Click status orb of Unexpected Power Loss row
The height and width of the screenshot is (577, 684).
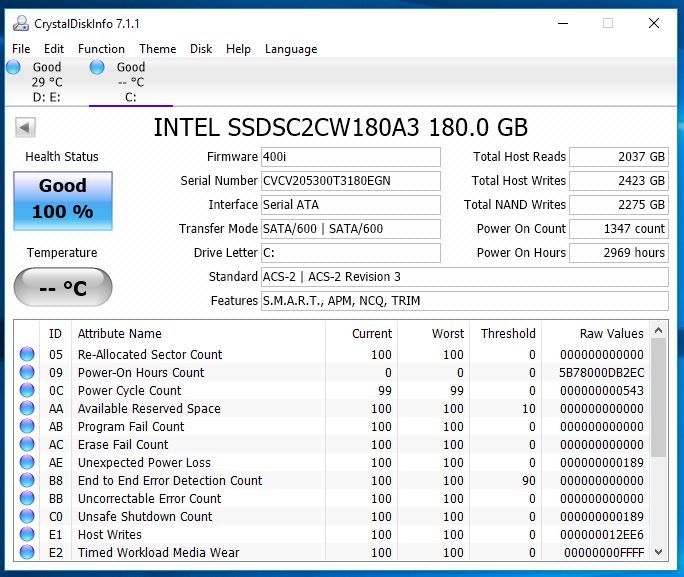[x=27, y=462]
